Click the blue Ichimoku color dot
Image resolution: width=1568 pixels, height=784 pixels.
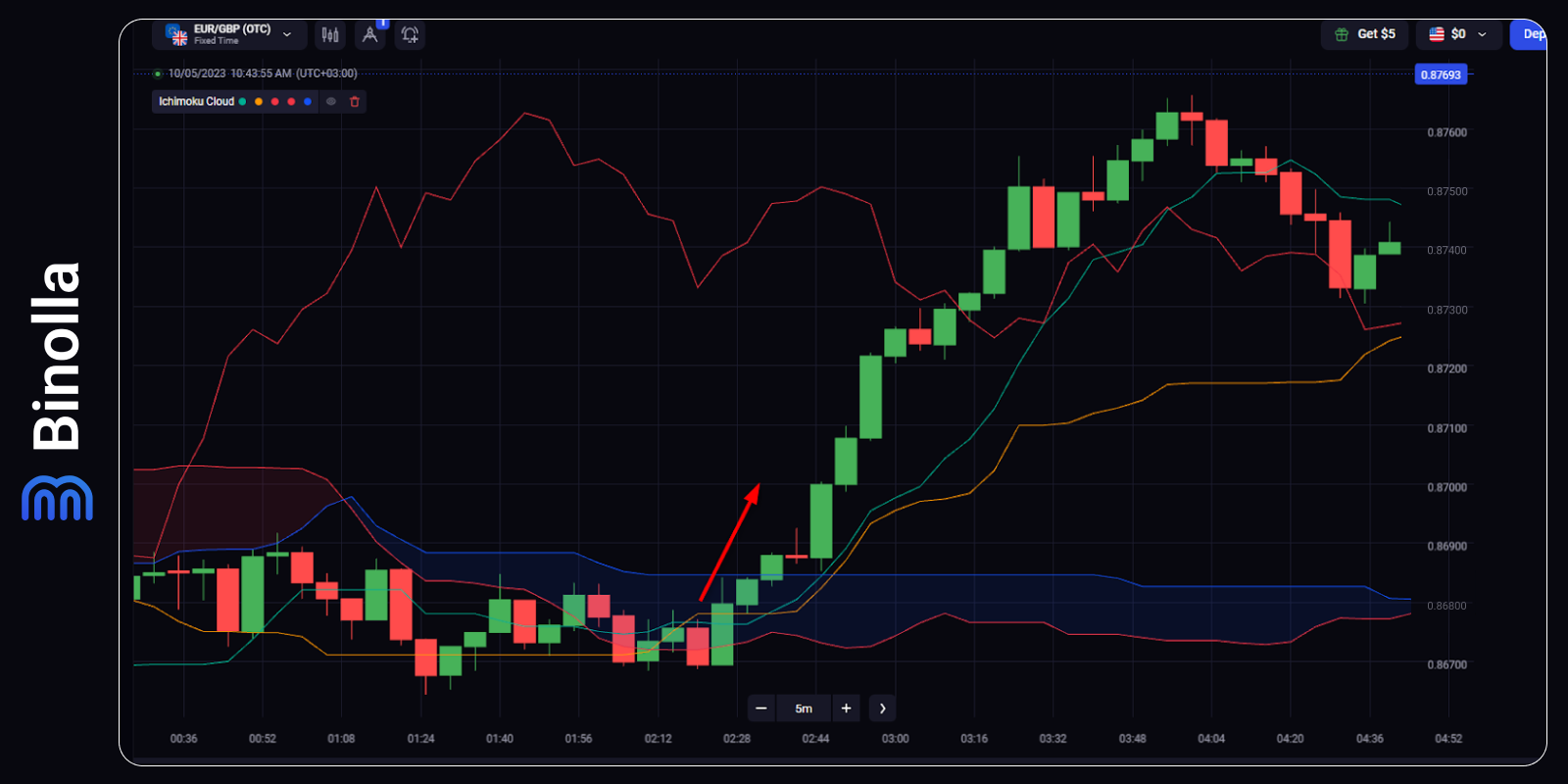point(308,102)
